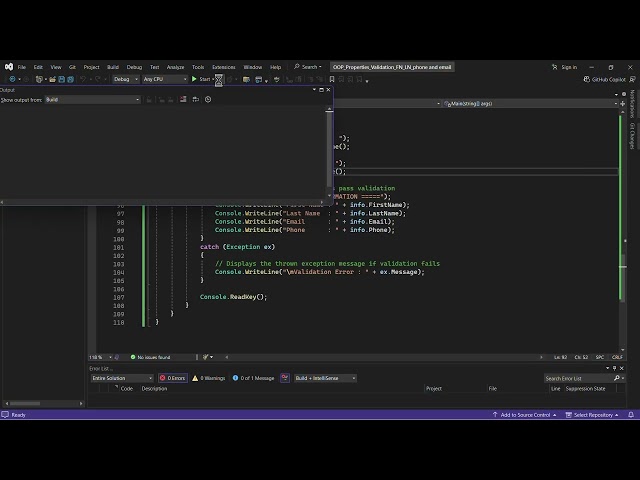
Task: Click the CRLF line ending indicator
Action: 617,357
